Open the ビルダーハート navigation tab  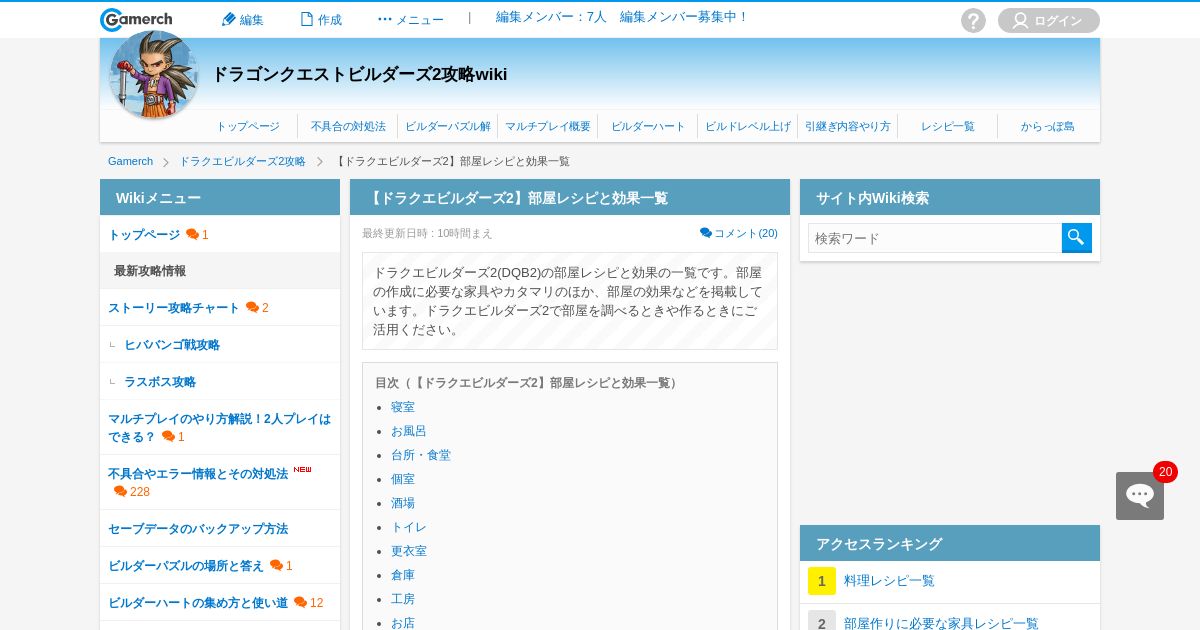648,126
